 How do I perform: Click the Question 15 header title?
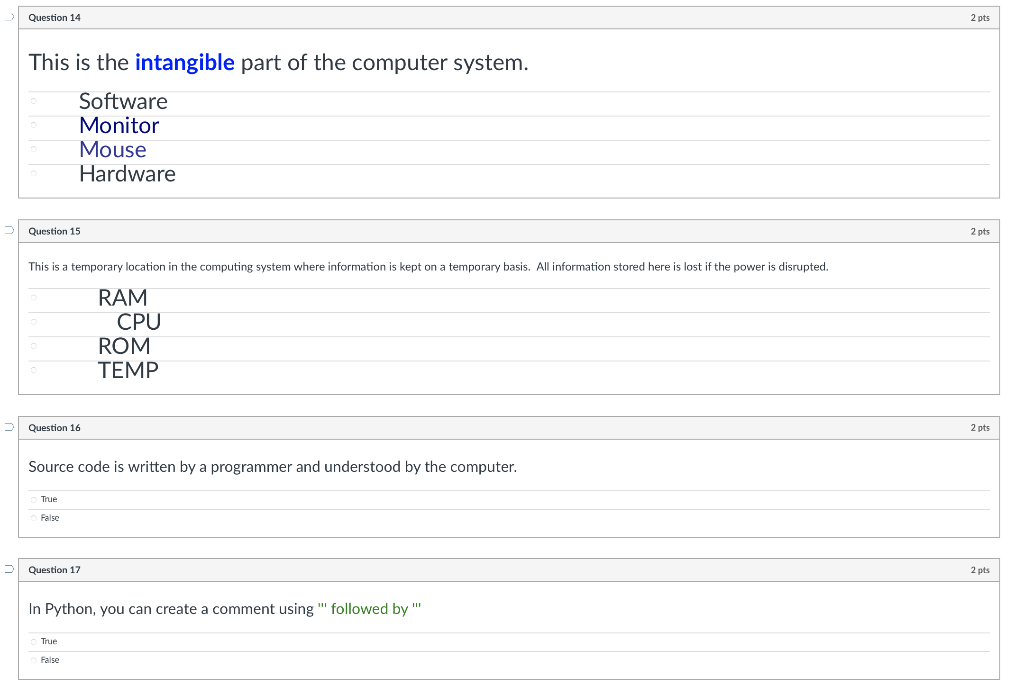[x=55, y=231]
